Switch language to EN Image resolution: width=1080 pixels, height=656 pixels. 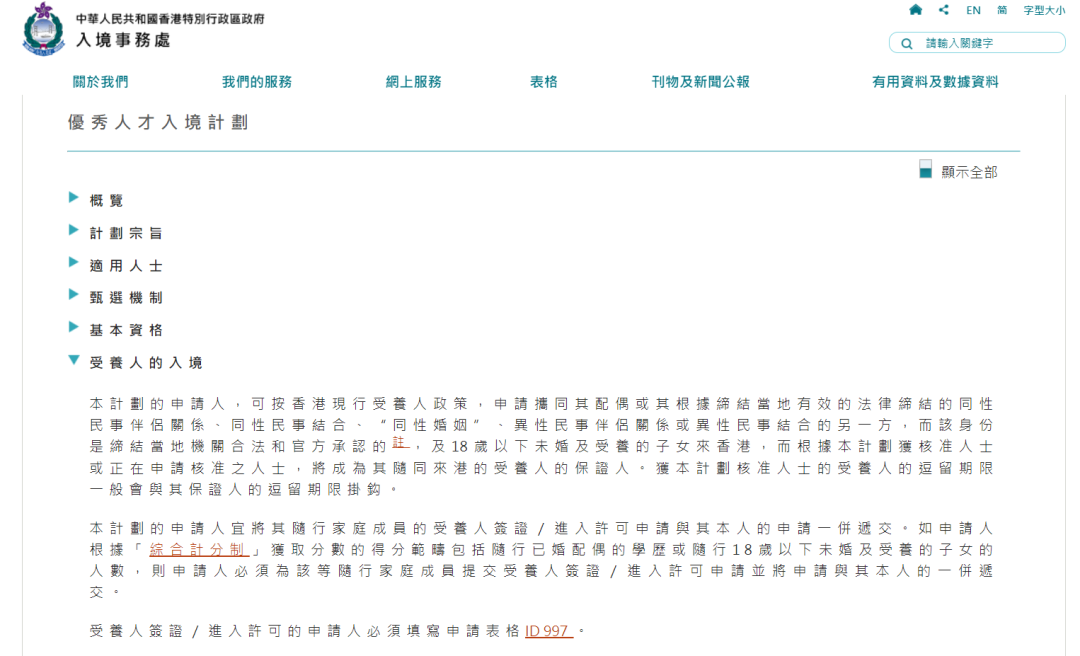point(973,10)
